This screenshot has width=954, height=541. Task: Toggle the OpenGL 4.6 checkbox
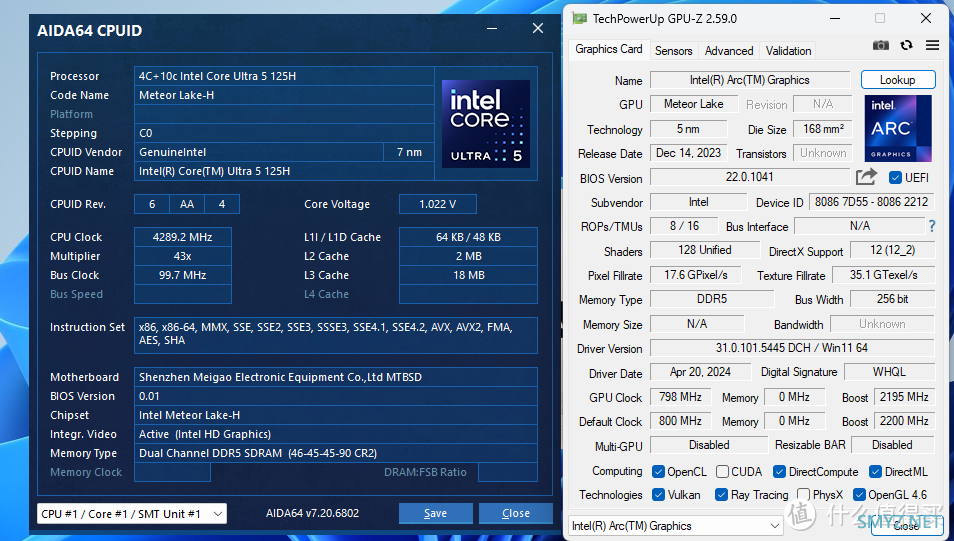tap(859, 495)
